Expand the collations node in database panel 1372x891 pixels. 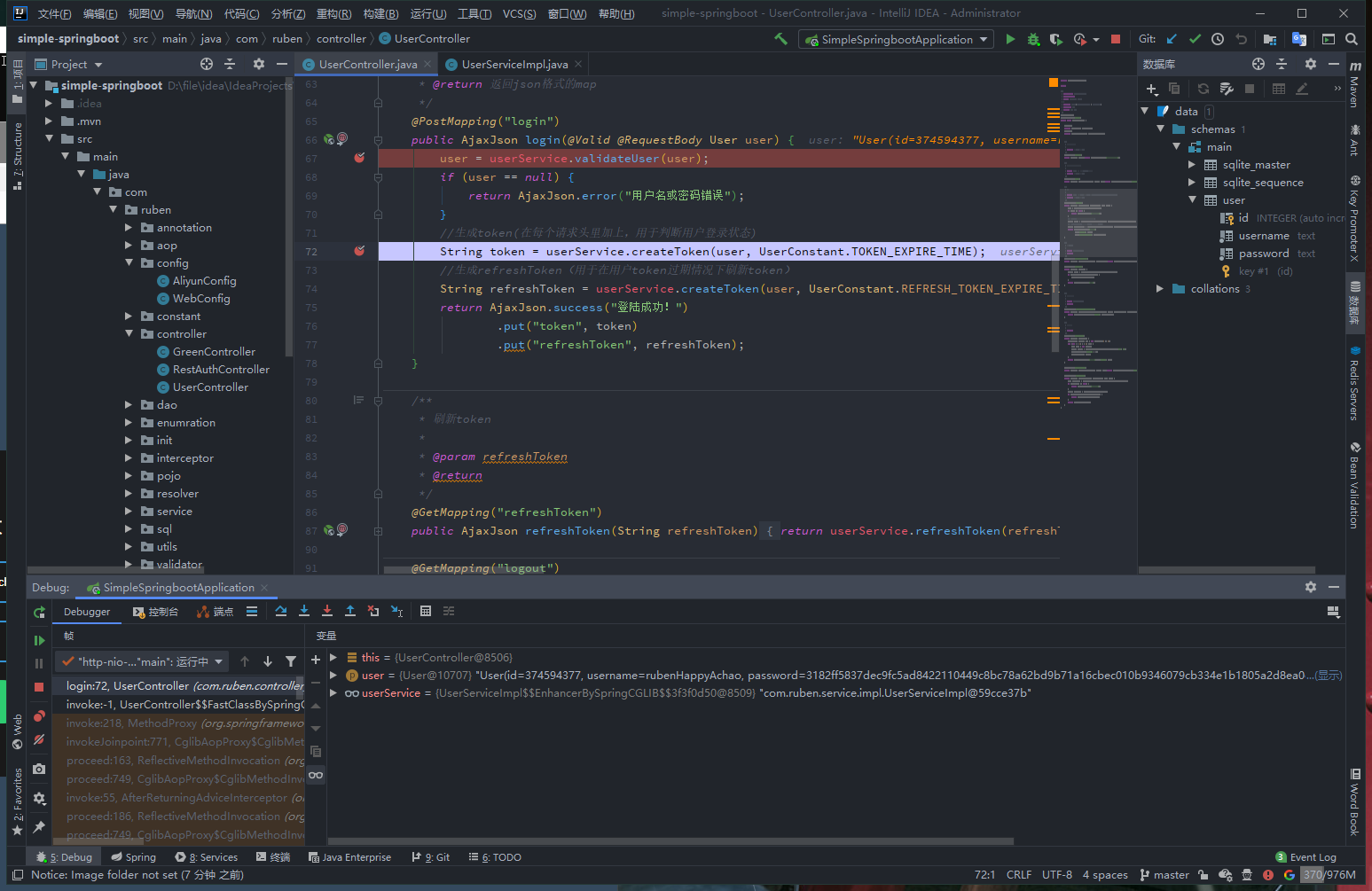tap(1160, 289)
